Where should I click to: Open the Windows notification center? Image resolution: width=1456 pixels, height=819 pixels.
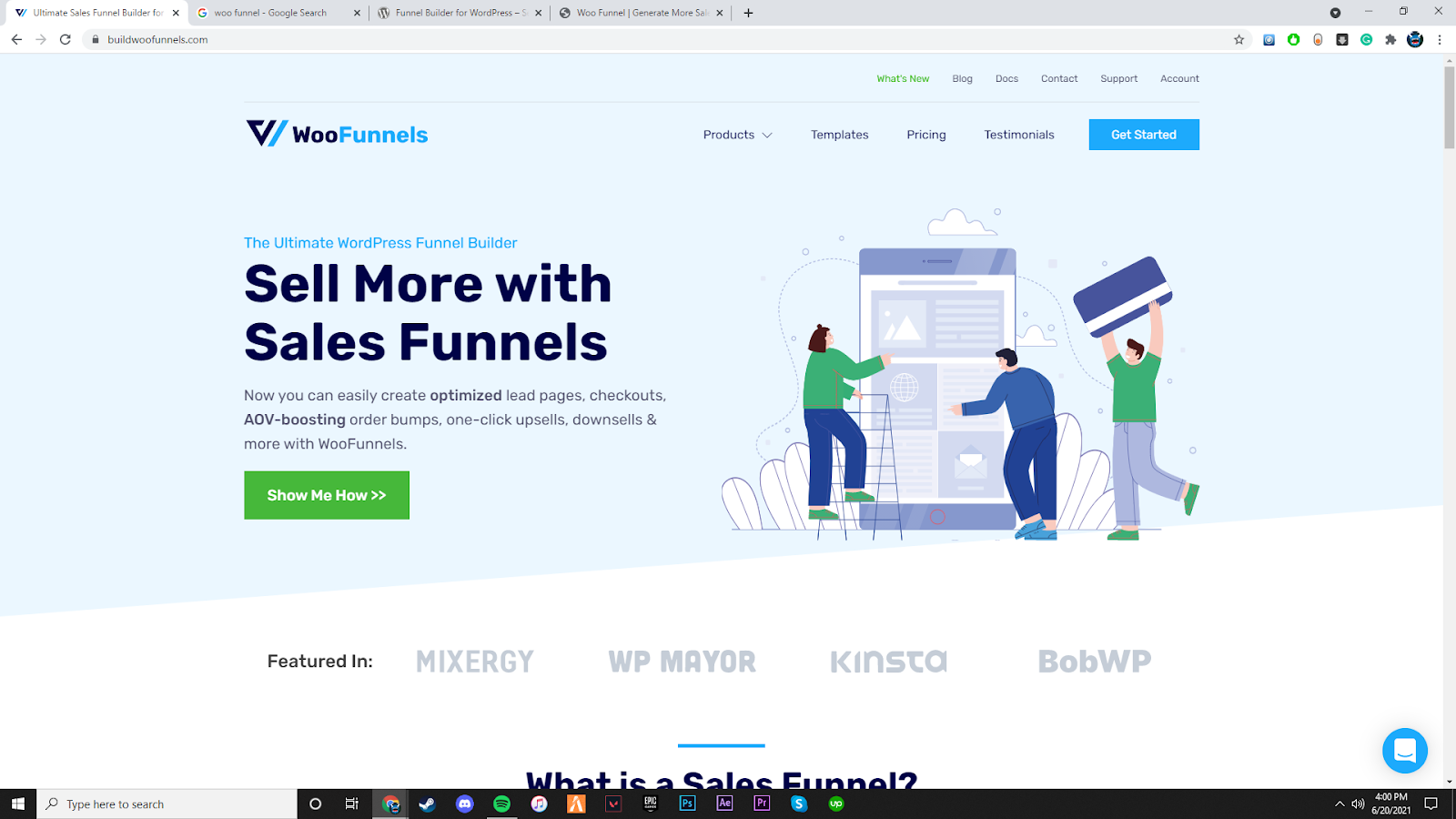click(1431, 804)
